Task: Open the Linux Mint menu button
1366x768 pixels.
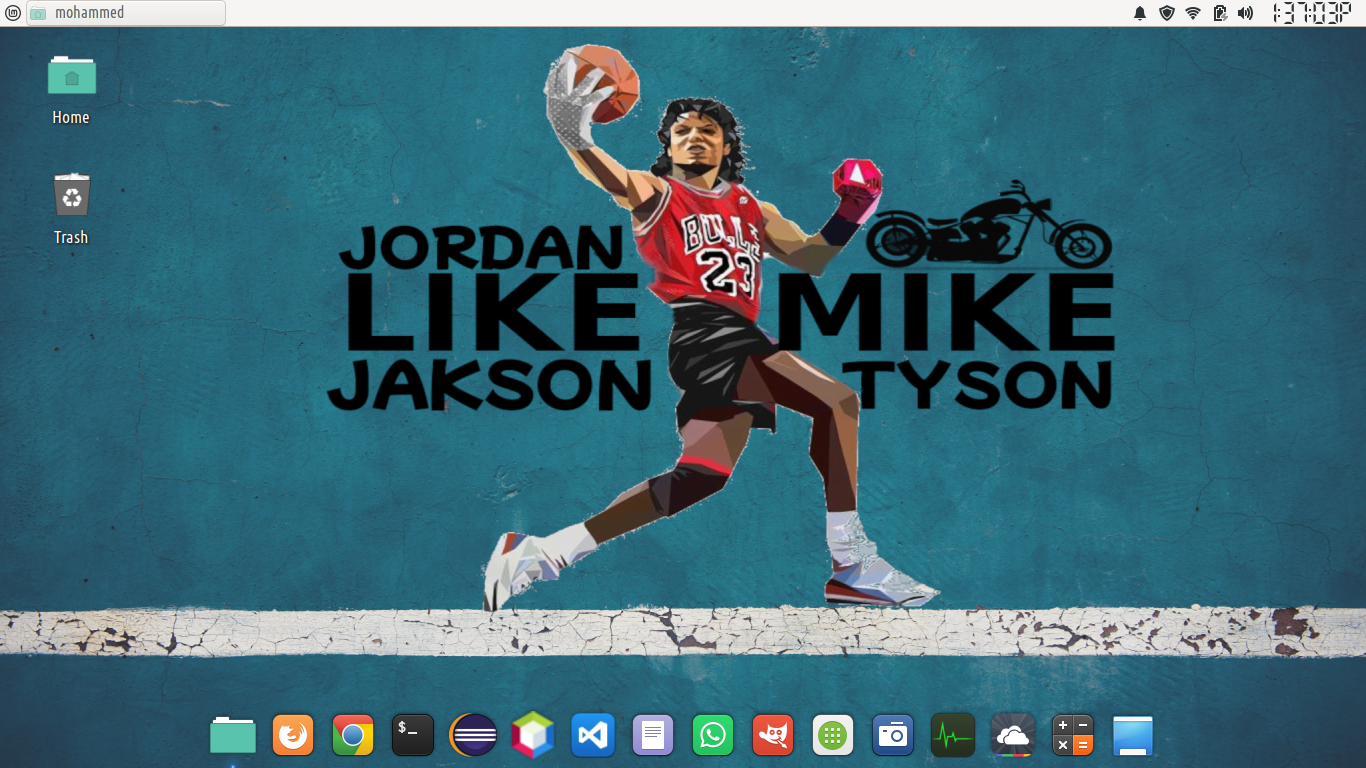Action: pyautogui.click(x=12, y=13)
